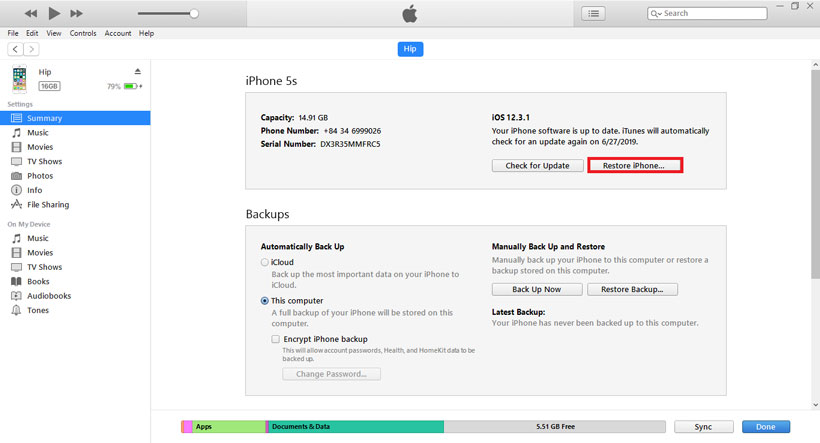Click the rewind playback button
Image resolution: width=820 pixels, height=443 pixels.
click(x=31, y=14)
